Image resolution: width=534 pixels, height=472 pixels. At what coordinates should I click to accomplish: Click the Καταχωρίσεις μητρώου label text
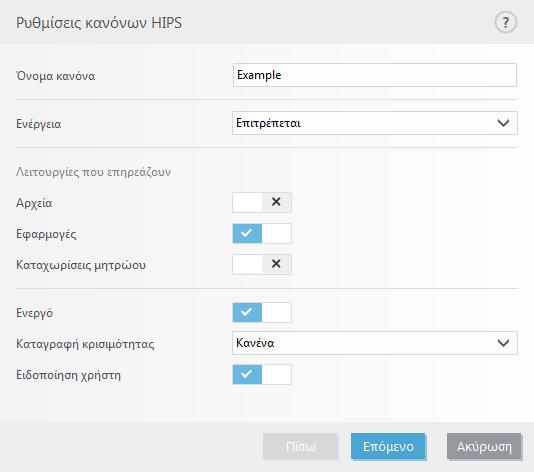81,265
